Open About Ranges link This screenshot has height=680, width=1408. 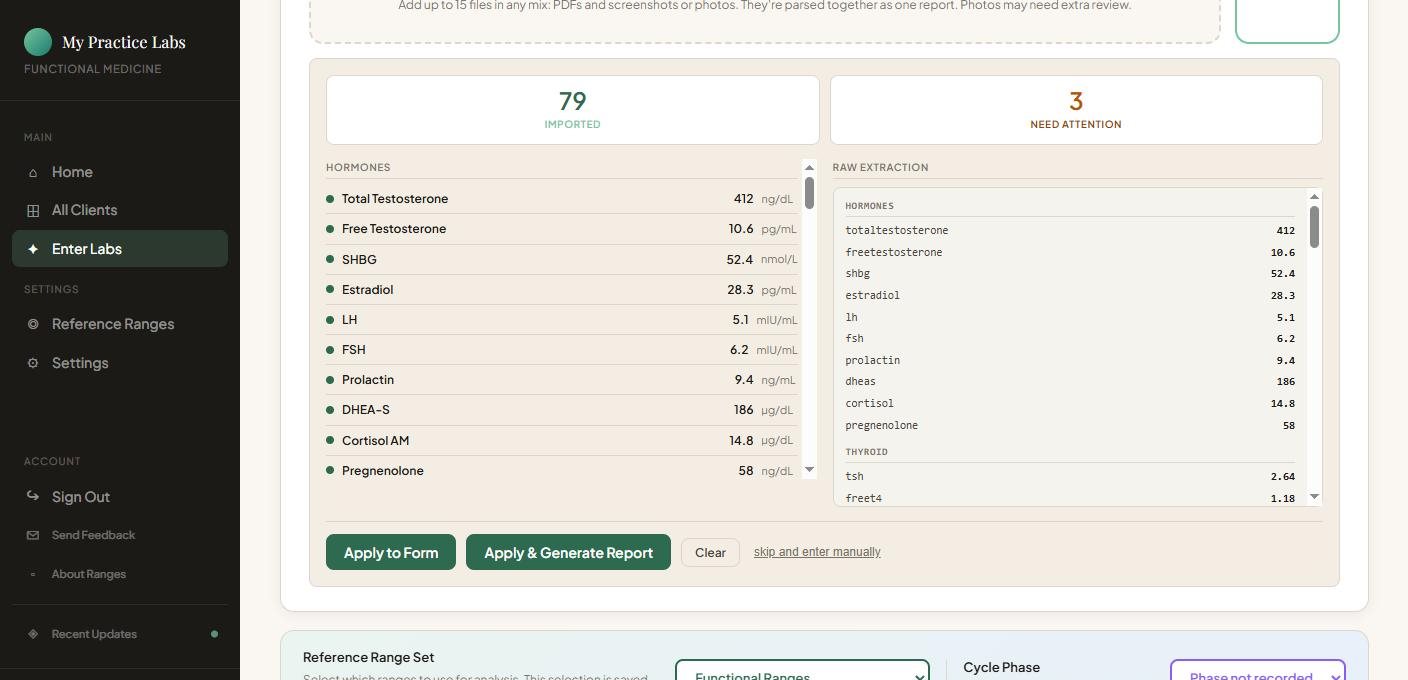point(120,574)
